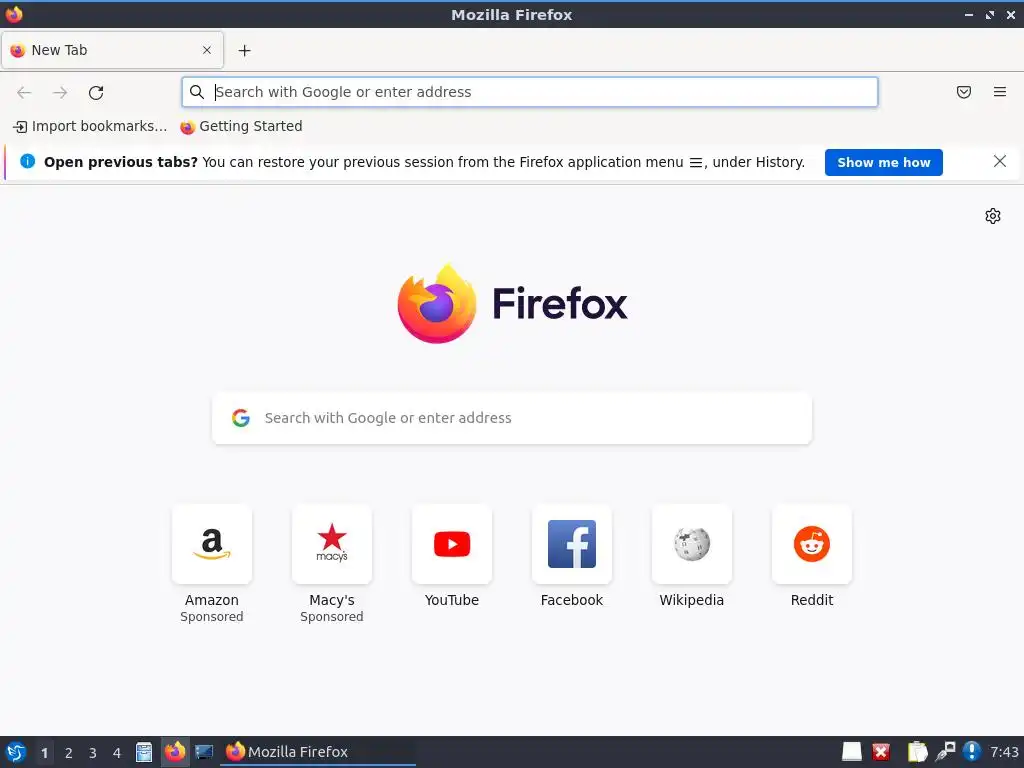Click the blue notification alert tray icon
This screenshot has height=768, width=1024.
coord(972,752)
